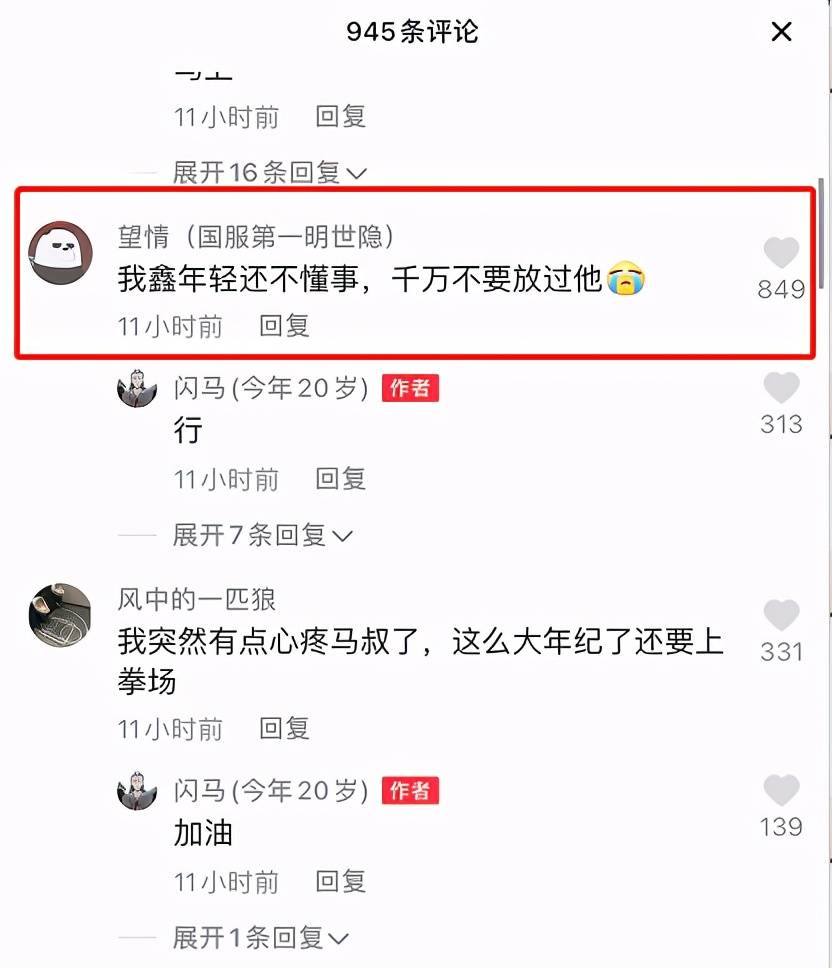
Task: Expand the 16 replies thread
Action: tap(270, 172)
